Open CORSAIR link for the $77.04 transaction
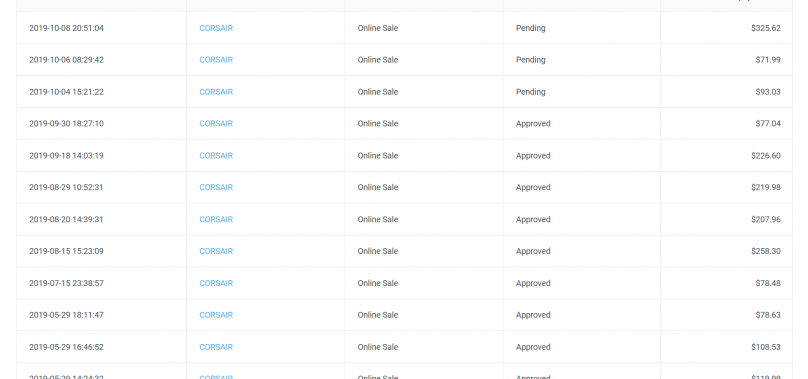This screenshot has height=379, width=808. (x=216, y=123)
